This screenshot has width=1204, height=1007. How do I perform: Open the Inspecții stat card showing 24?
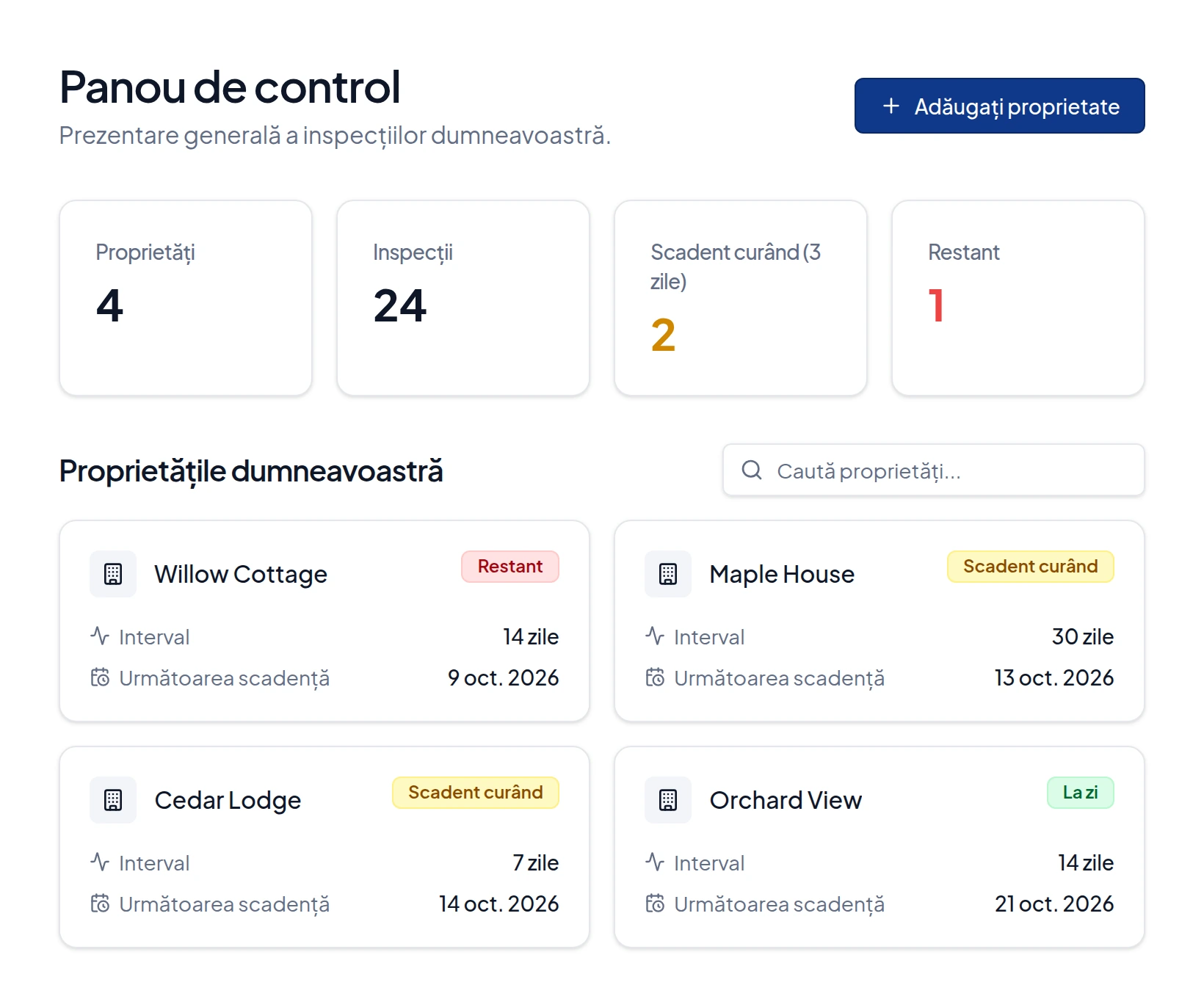(x=463, y=298)
